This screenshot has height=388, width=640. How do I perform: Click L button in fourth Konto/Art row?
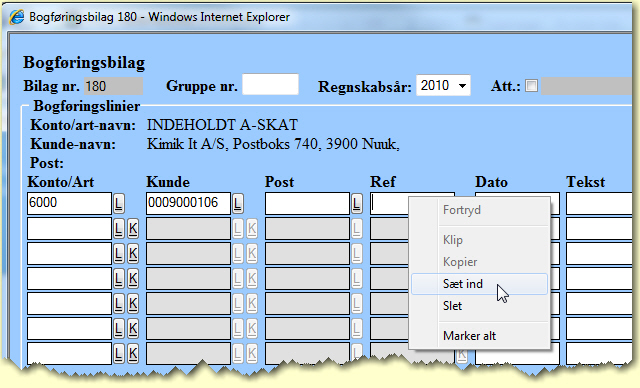(x=119, y=278)
